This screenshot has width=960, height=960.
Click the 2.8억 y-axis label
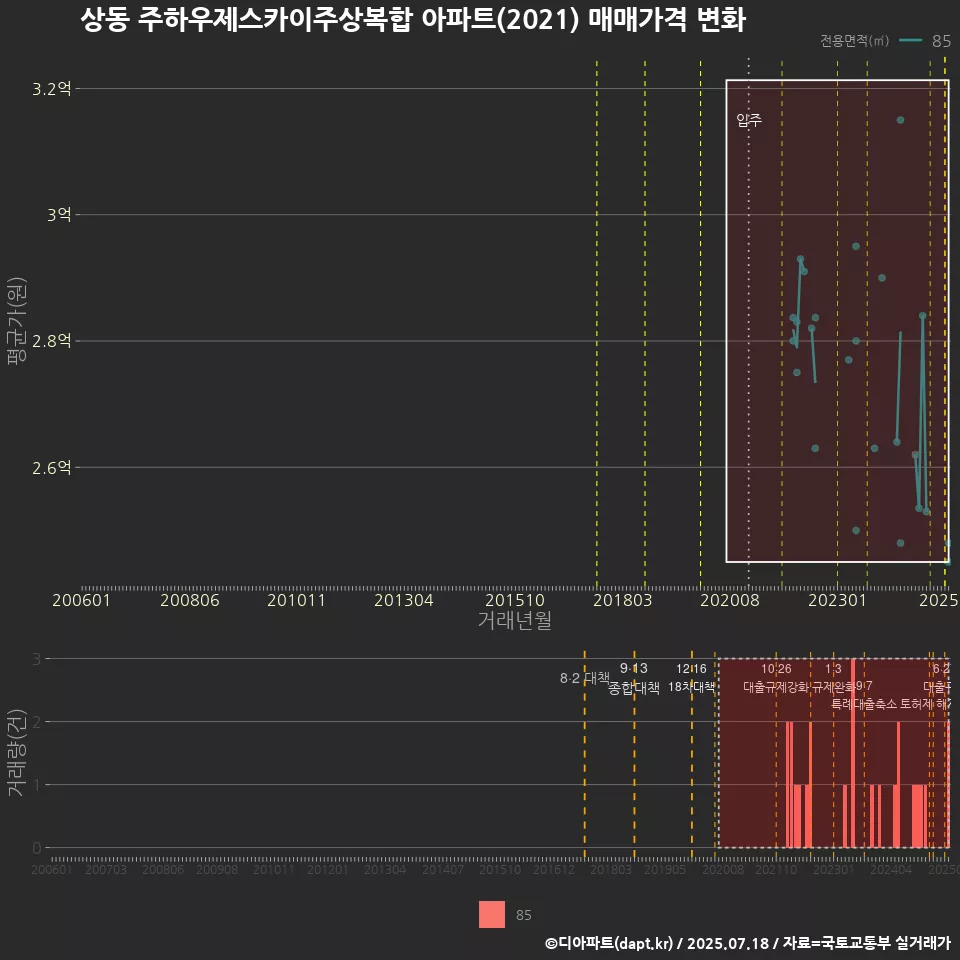51,341
